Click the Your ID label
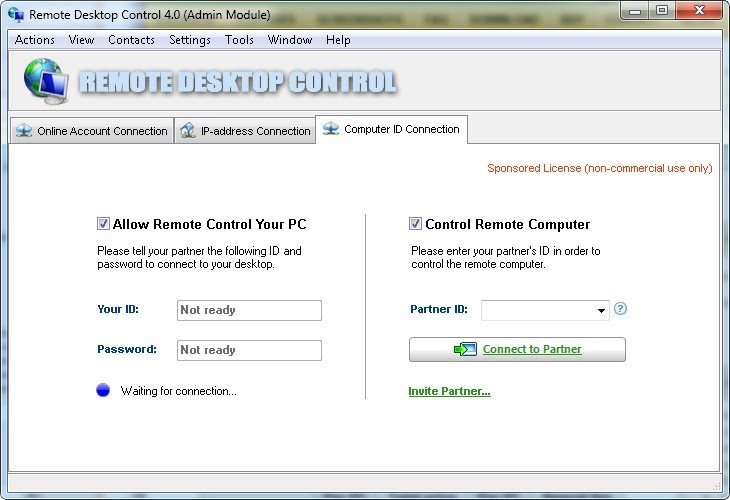 click(118, 309)
